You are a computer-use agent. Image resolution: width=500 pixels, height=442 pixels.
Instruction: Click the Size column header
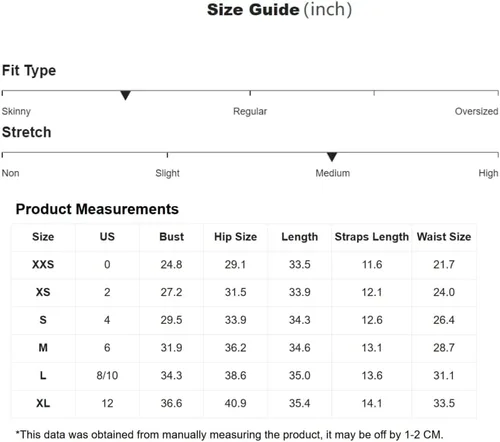[43, 237]
